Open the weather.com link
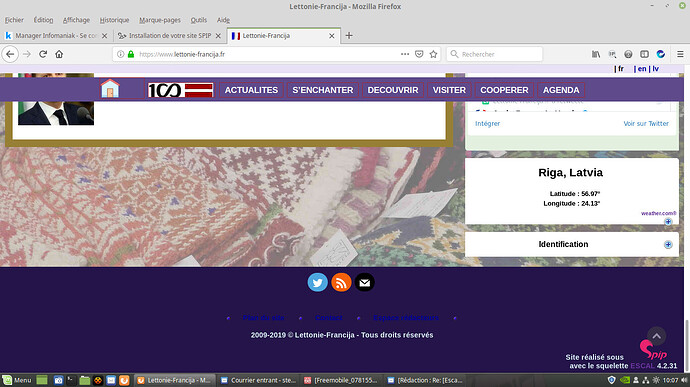 pos(658,213)
